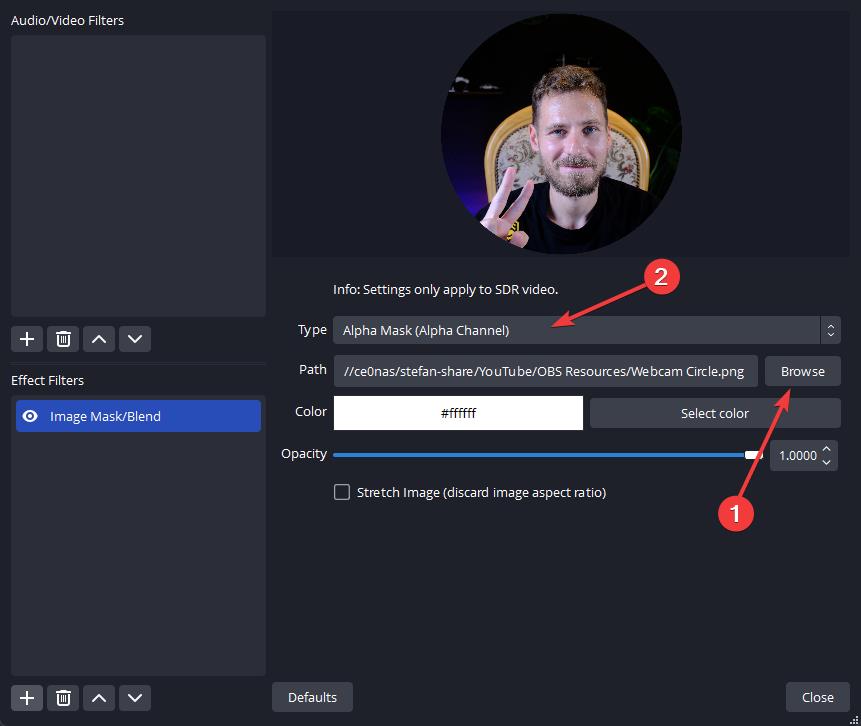This screenshot has height=726, width=861.
Task: Click the white #ffffff color swatch
Action: click(x=458, y=413)
